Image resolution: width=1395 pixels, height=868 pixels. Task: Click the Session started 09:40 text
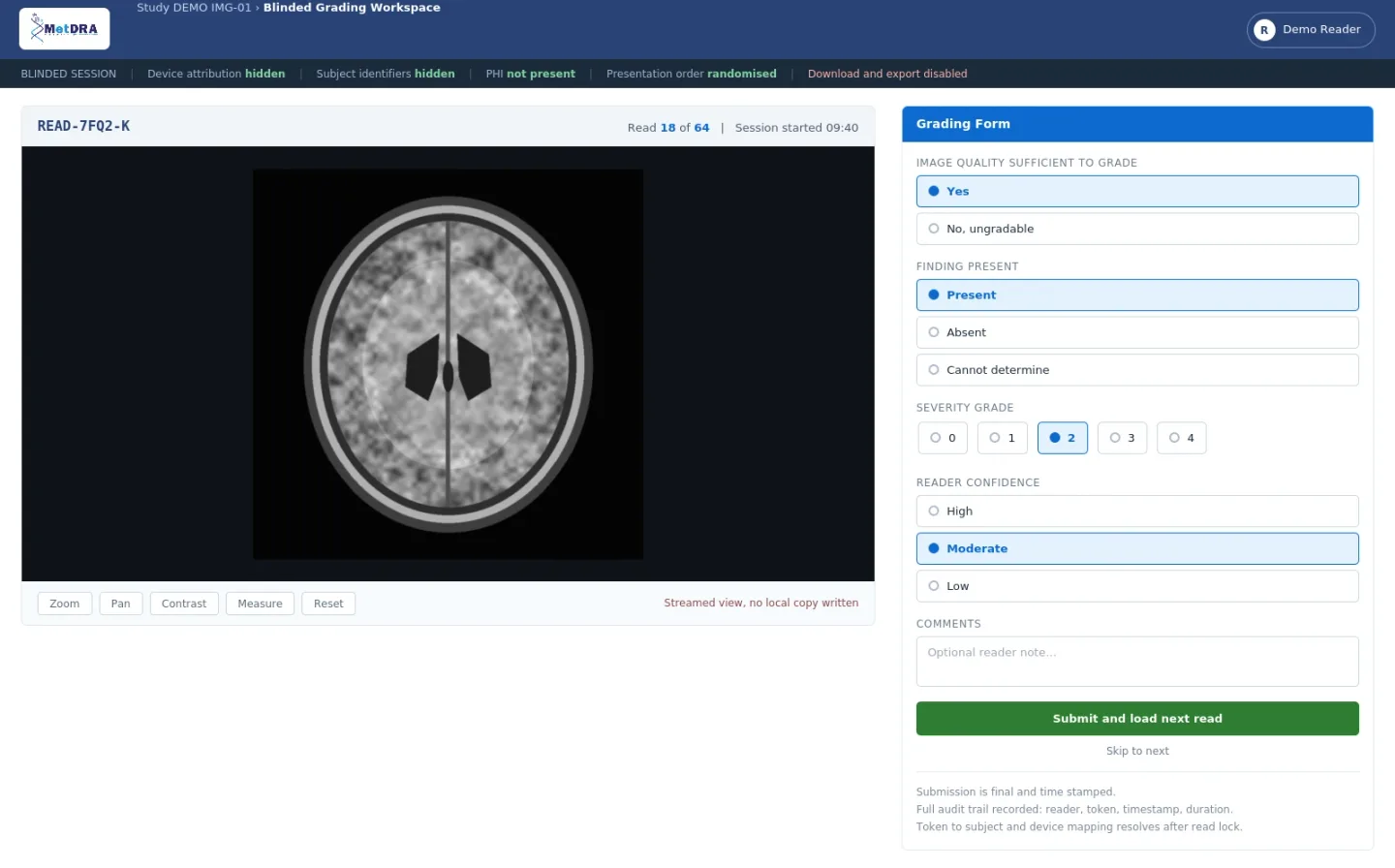796,128
